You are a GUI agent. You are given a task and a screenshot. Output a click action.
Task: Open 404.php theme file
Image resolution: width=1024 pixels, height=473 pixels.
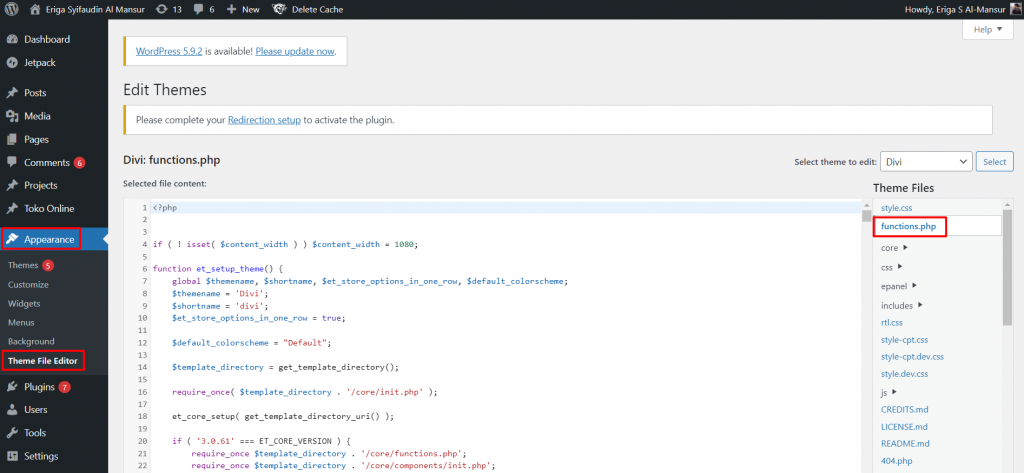tap(896, 461)
